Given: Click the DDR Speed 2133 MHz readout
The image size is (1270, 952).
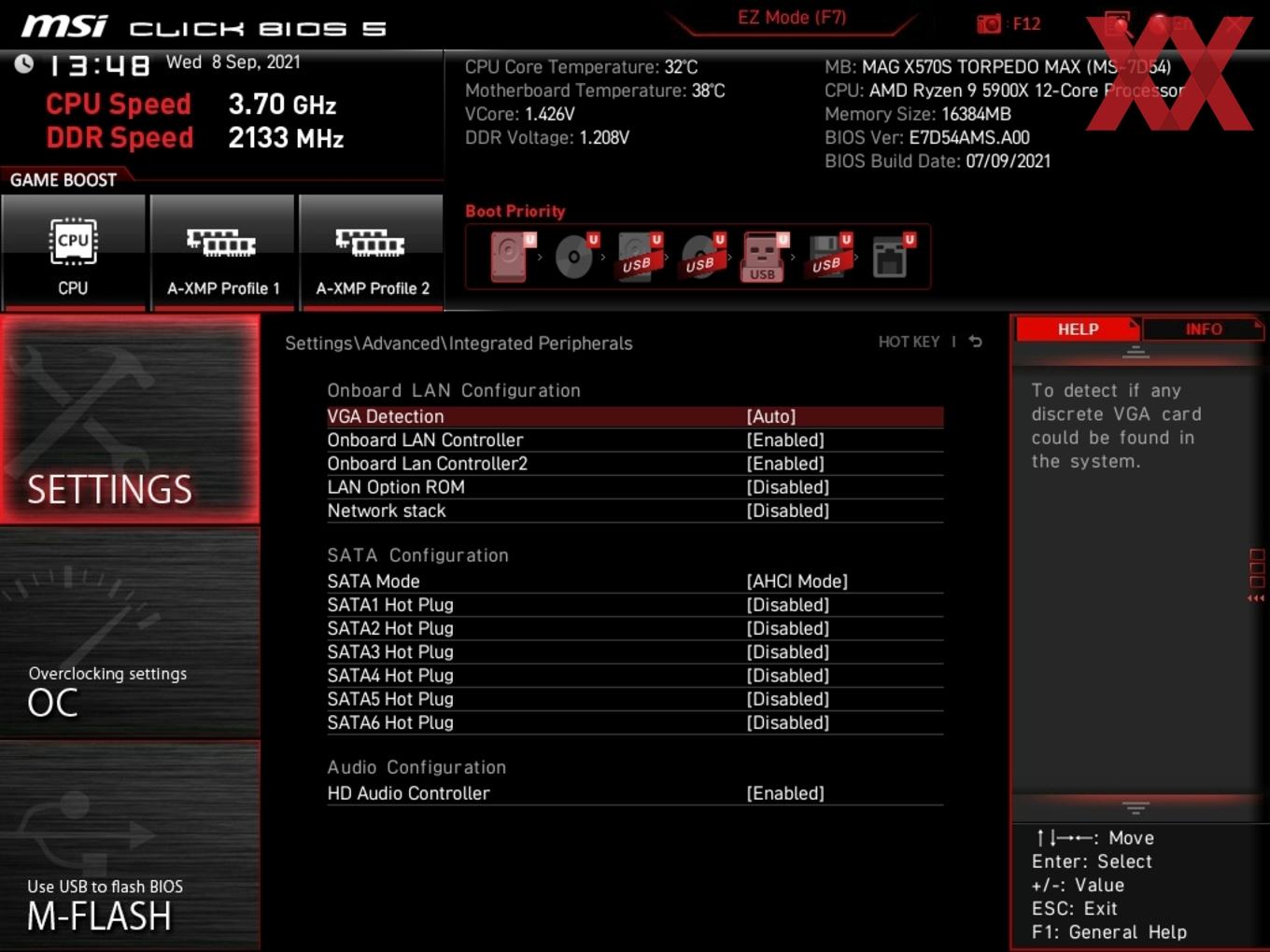Looking at the screenshot, I should point(194,137).
